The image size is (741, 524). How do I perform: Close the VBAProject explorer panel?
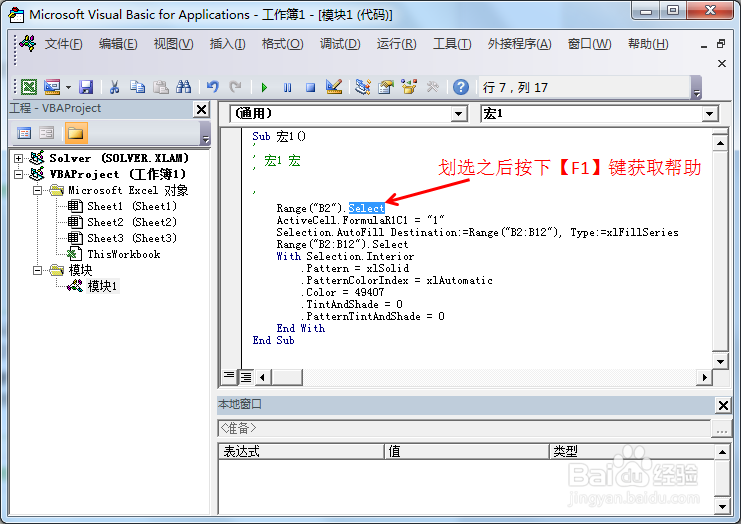pyautogui.click(x=201, y=110)
